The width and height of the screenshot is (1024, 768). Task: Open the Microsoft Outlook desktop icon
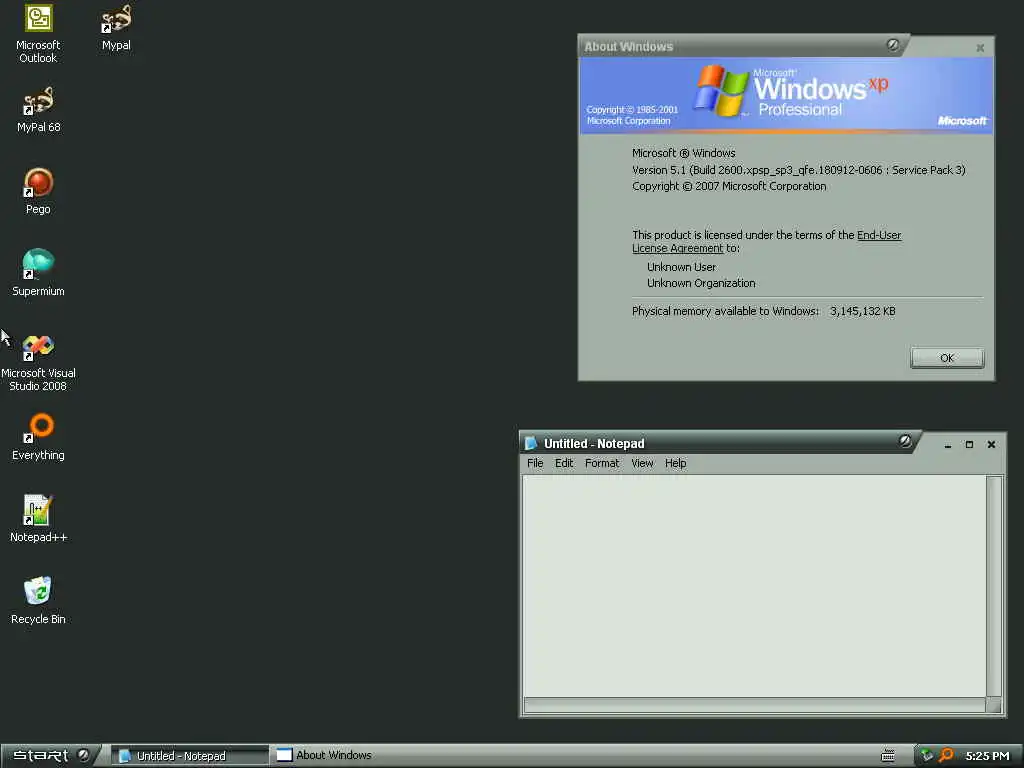point(38,33)
